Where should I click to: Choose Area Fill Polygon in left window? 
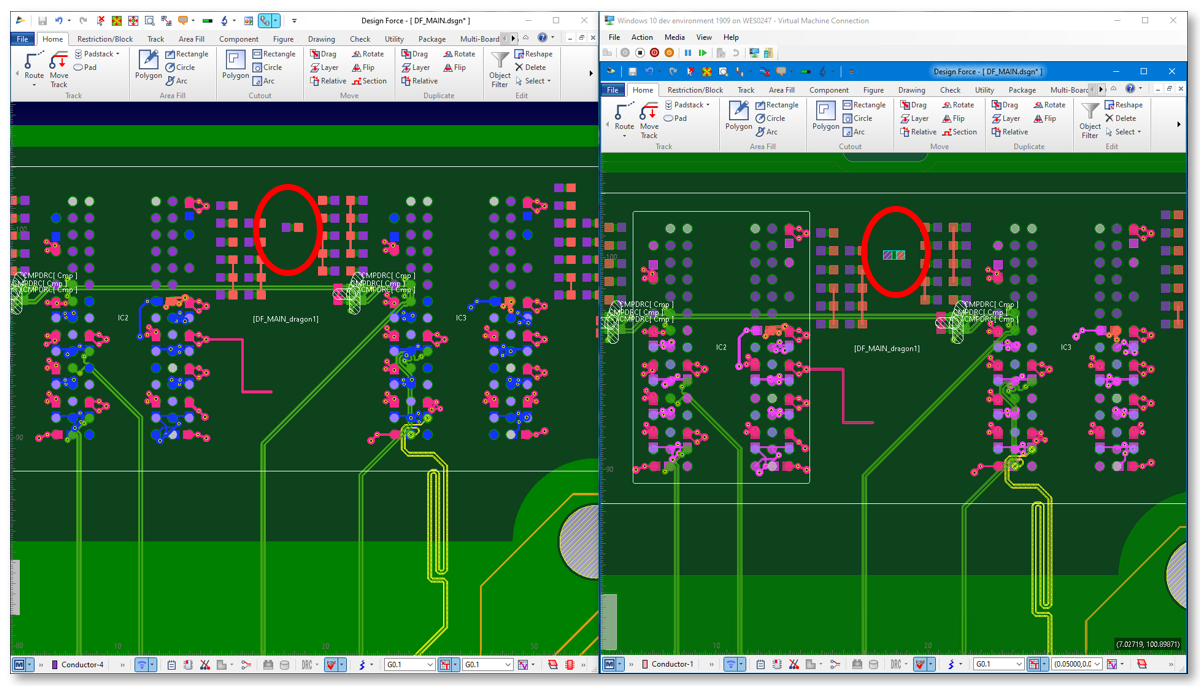(x=148, y=64)
